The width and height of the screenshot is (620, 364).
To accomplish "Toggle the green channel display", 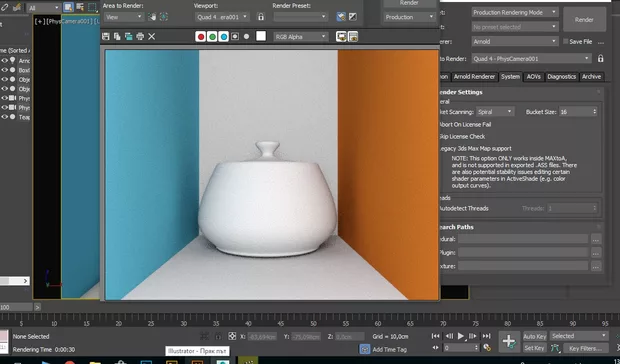I will pos(212,37).
